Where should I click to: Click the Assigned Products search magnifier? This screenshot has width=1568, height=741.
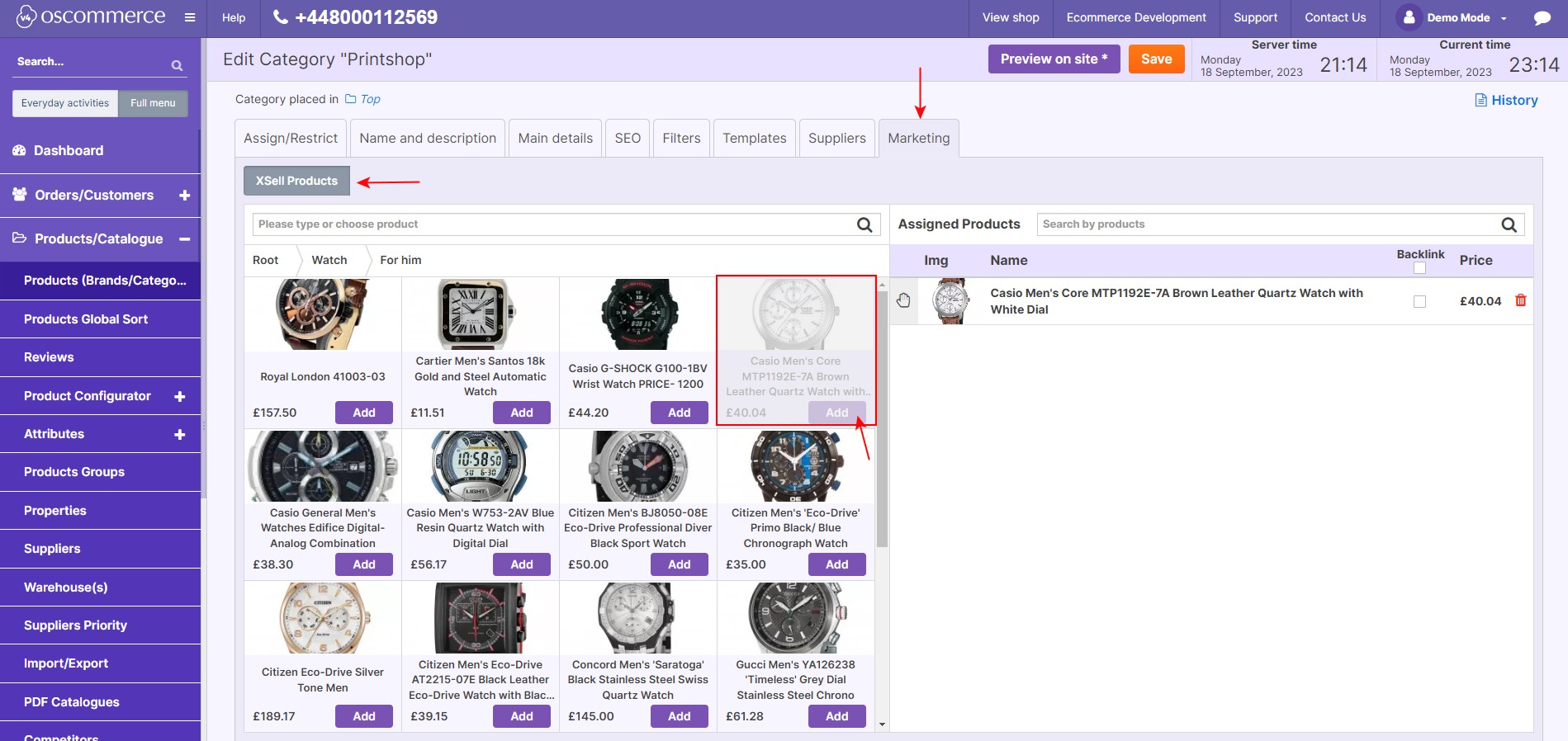(x=1509, y=224)
